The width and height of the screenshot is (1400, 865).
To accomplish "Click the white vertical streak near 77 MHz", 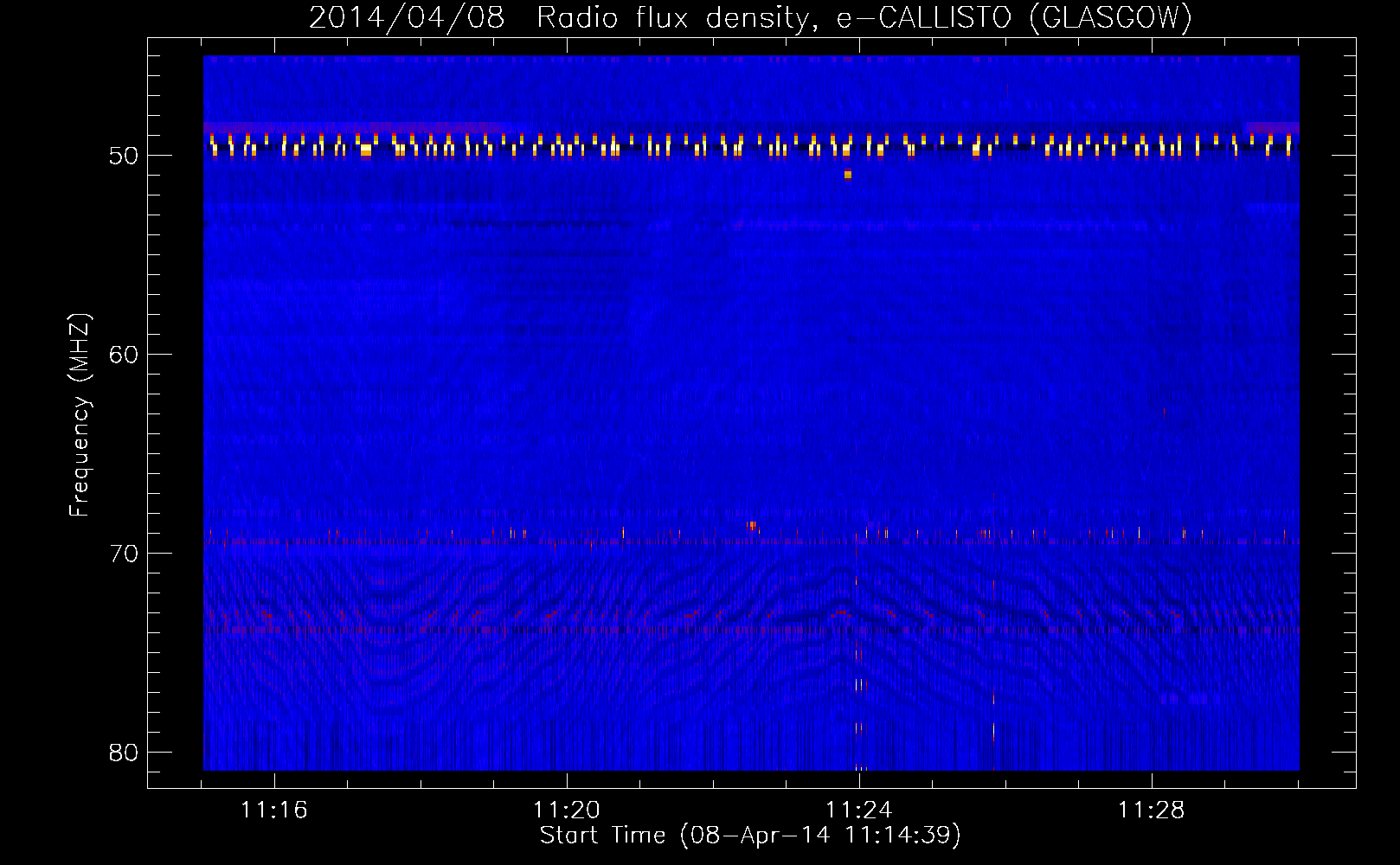I will tap(858, 685).
